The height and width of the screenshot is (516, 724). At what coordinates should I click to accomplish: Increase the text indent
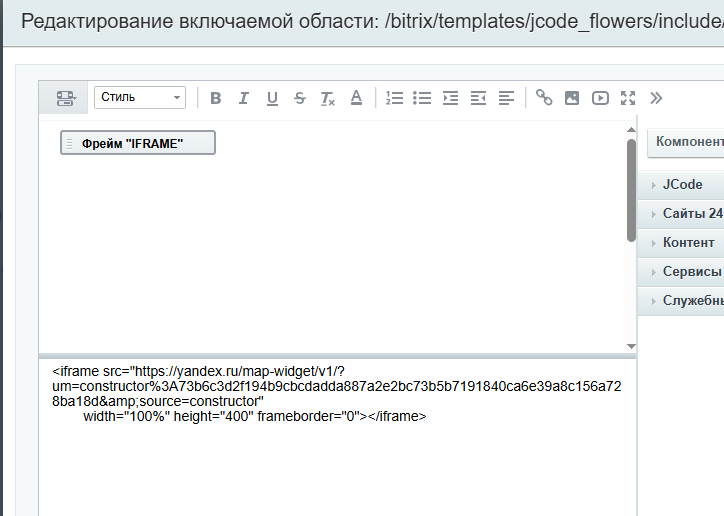click(450, 98)
